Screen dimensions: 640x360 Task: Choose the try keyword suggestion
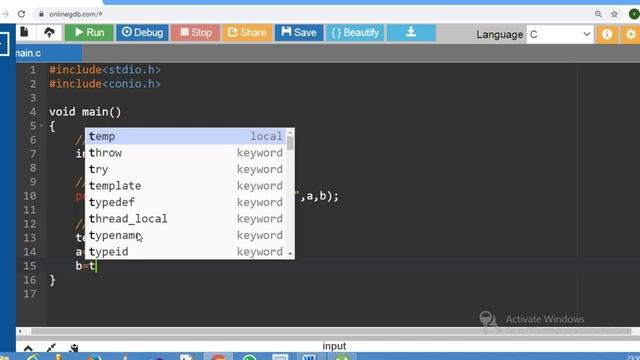point(186,169)
